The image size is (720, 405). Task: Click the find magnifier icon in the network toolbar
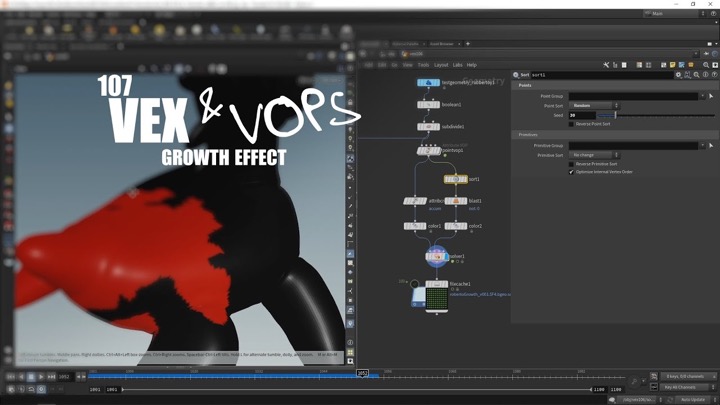(x=706, y=65)
